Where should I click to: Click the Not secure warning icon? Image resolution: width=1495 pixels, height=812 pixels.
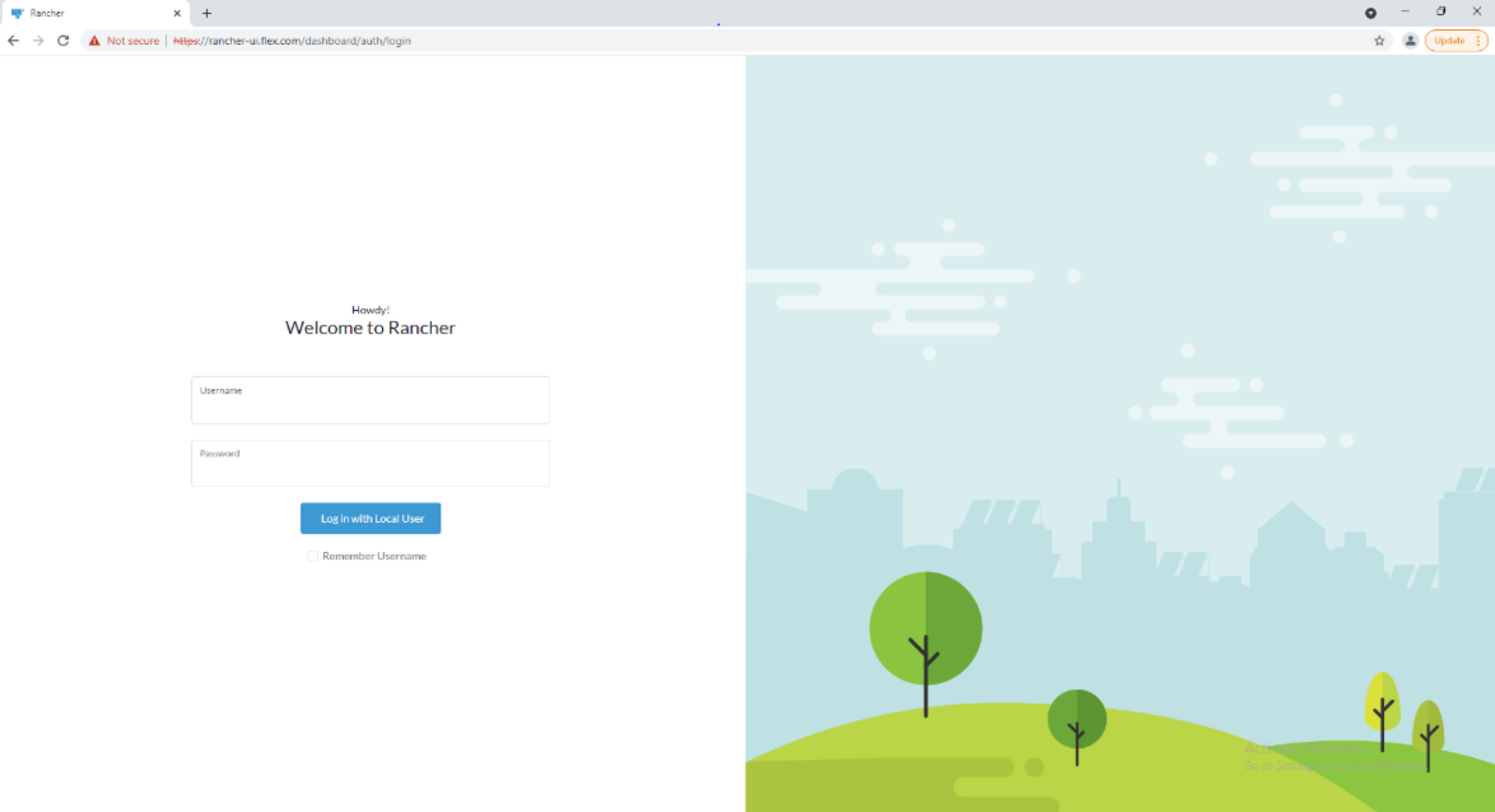(x=94, y=40)
